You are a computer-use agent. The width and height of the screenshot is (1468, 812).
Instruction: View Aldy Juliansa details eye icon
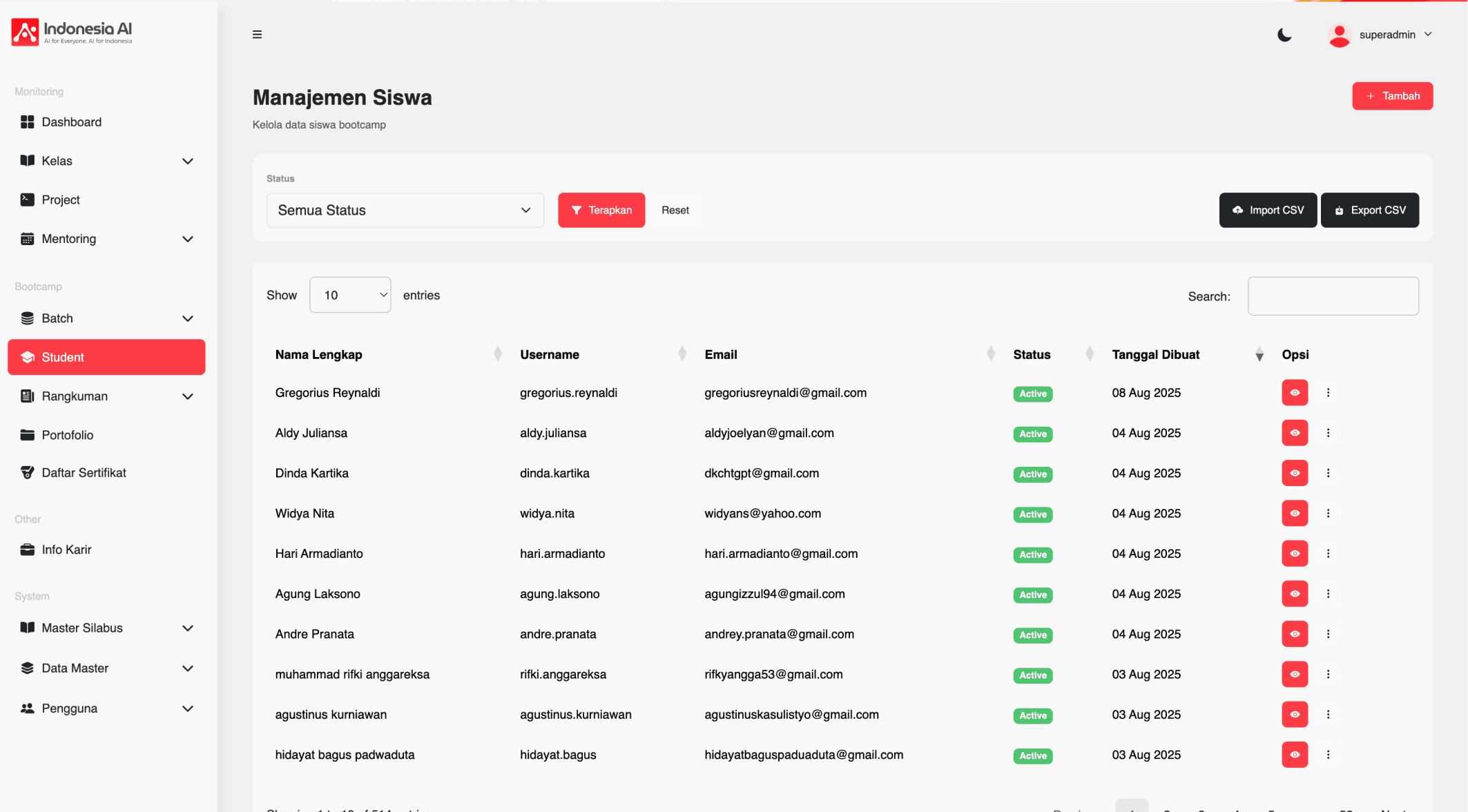1295,433
